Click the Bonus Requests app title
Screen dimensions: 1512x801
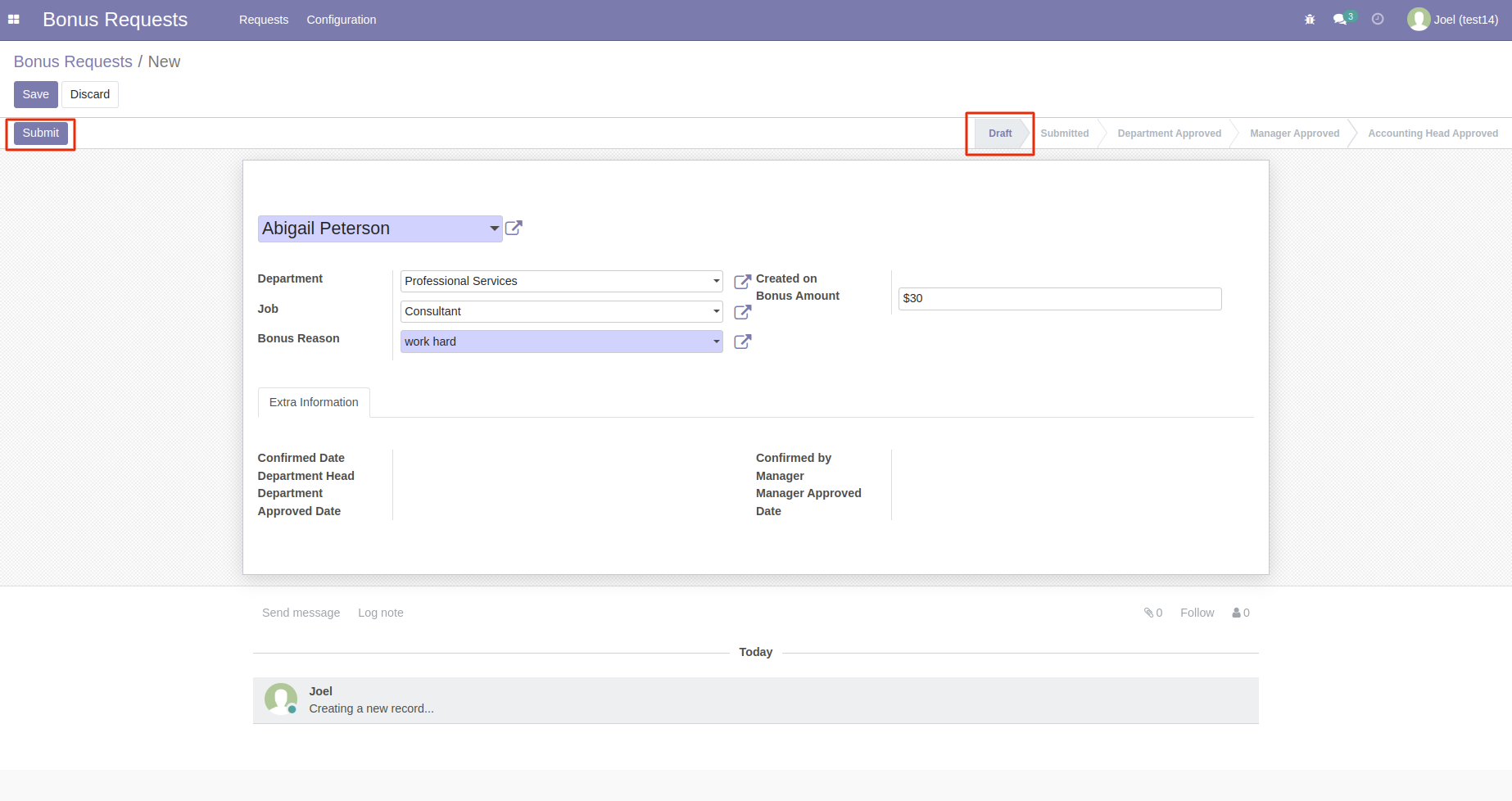click(x=115, y=20)
